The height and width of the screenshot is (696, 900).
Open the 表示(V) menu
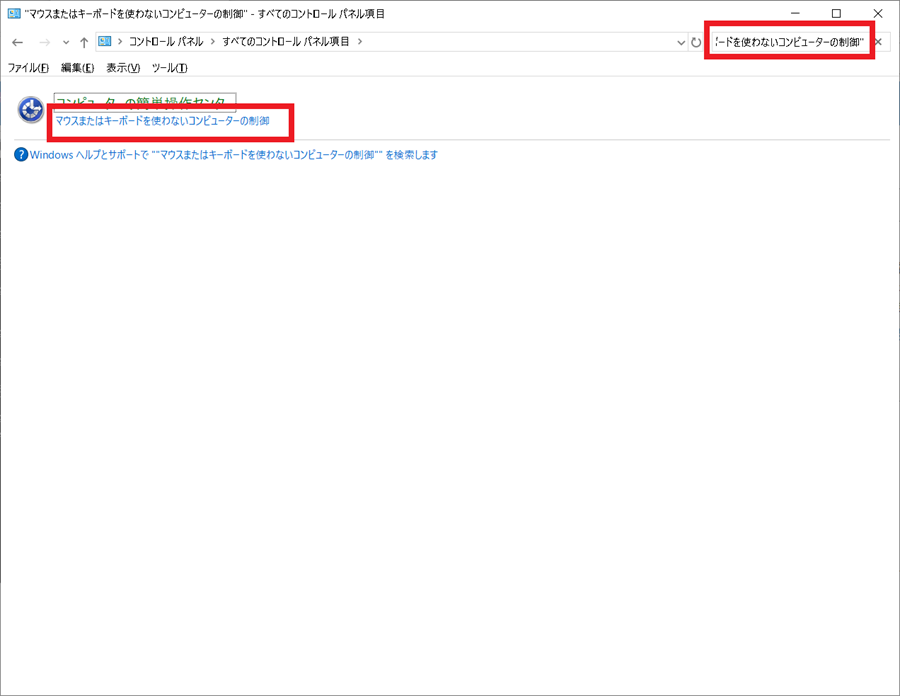coord(123,68)
